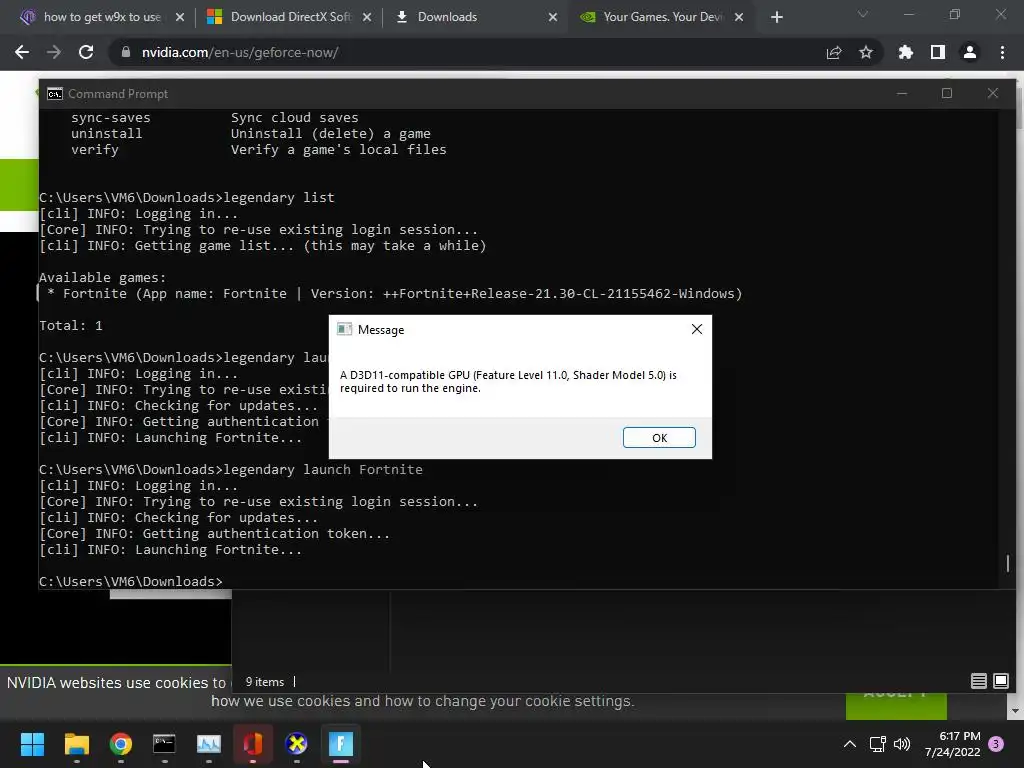Bookmark this tab with the star icon
Screen dimensions: 1024x768
click(866, 52)
